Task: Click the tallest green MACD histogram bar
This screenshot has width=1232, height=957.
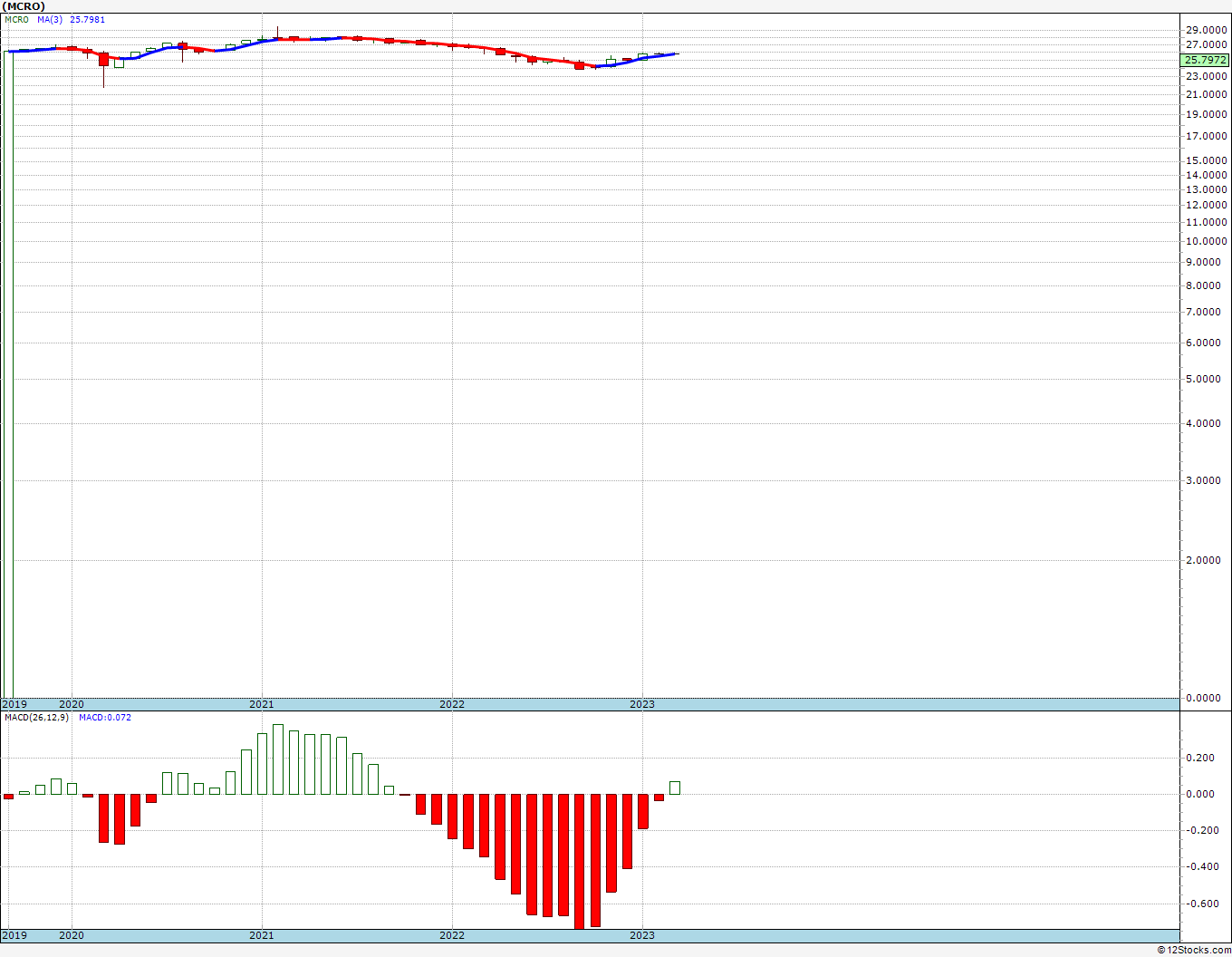Action: 278,759
